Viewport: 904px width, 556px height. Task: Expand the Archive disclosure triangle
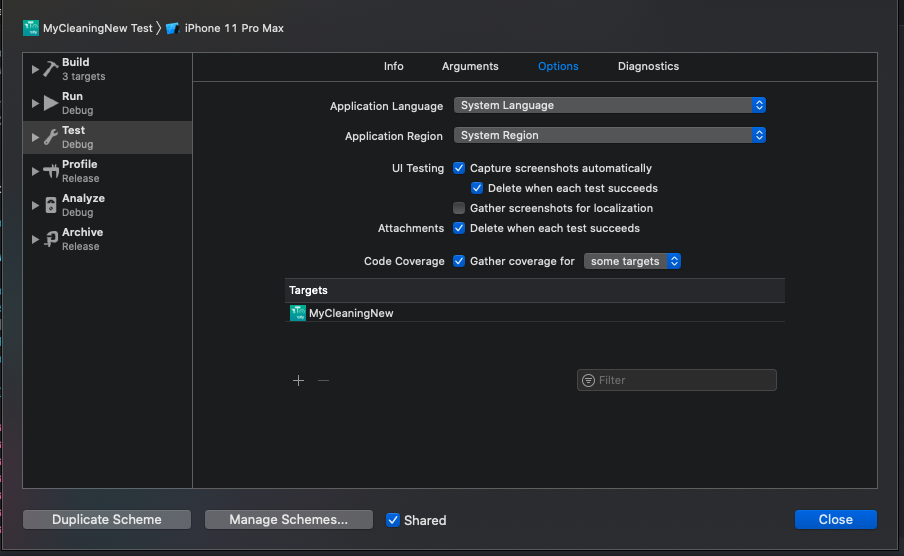35,239
